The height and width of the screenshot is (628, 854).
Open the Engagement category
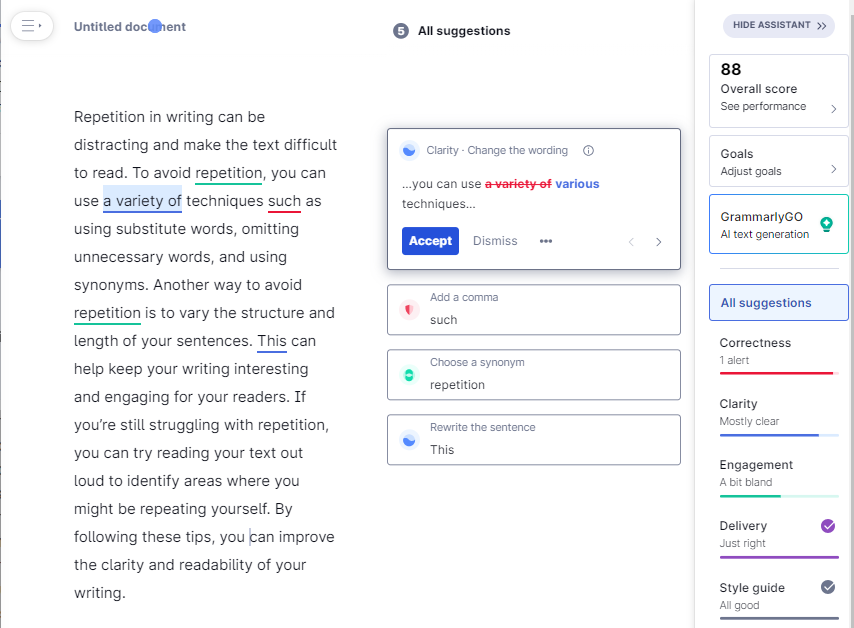(778, 473)
